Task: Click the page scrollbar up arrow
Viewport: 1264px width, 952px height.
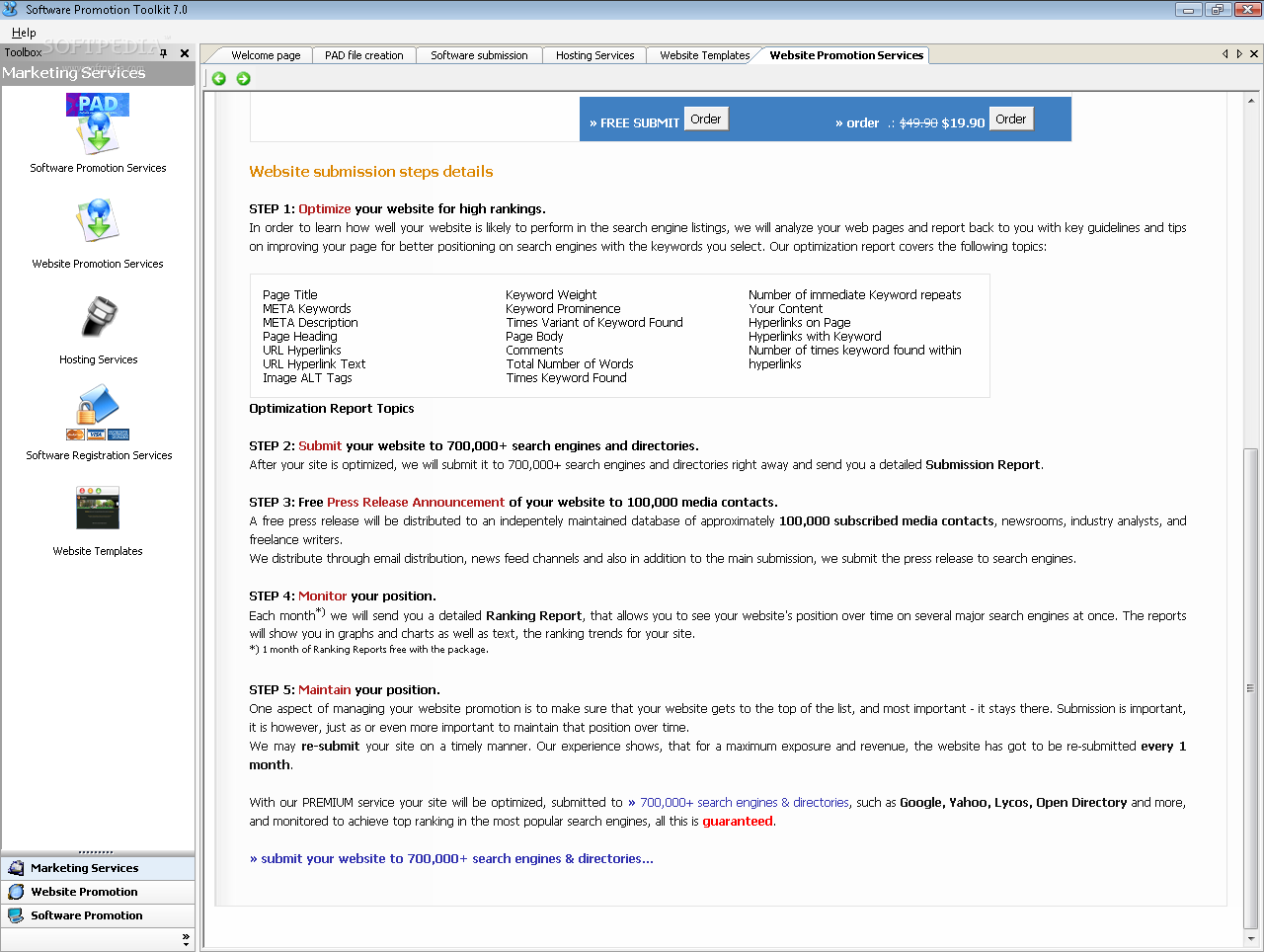Action: [x=1251, y=101]
